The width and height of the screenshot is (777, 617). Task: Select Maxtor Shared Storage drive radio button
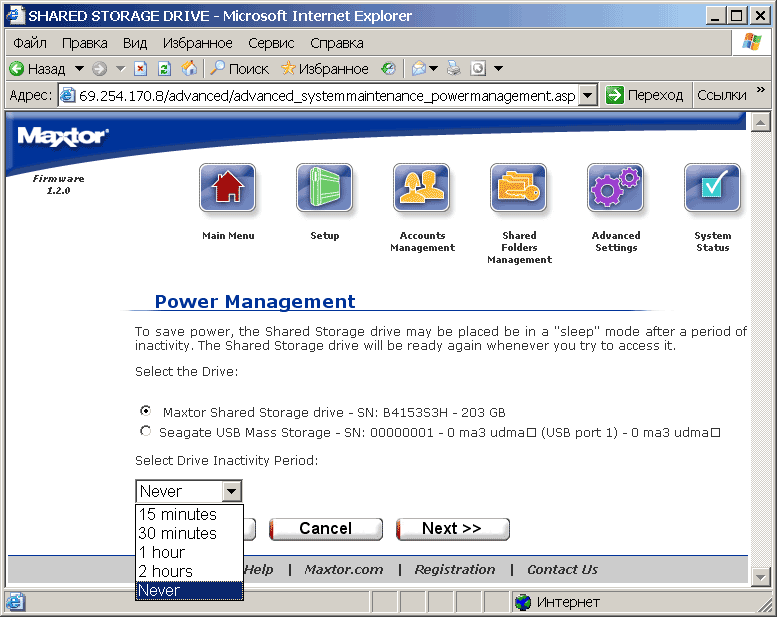tap(145, 411)
